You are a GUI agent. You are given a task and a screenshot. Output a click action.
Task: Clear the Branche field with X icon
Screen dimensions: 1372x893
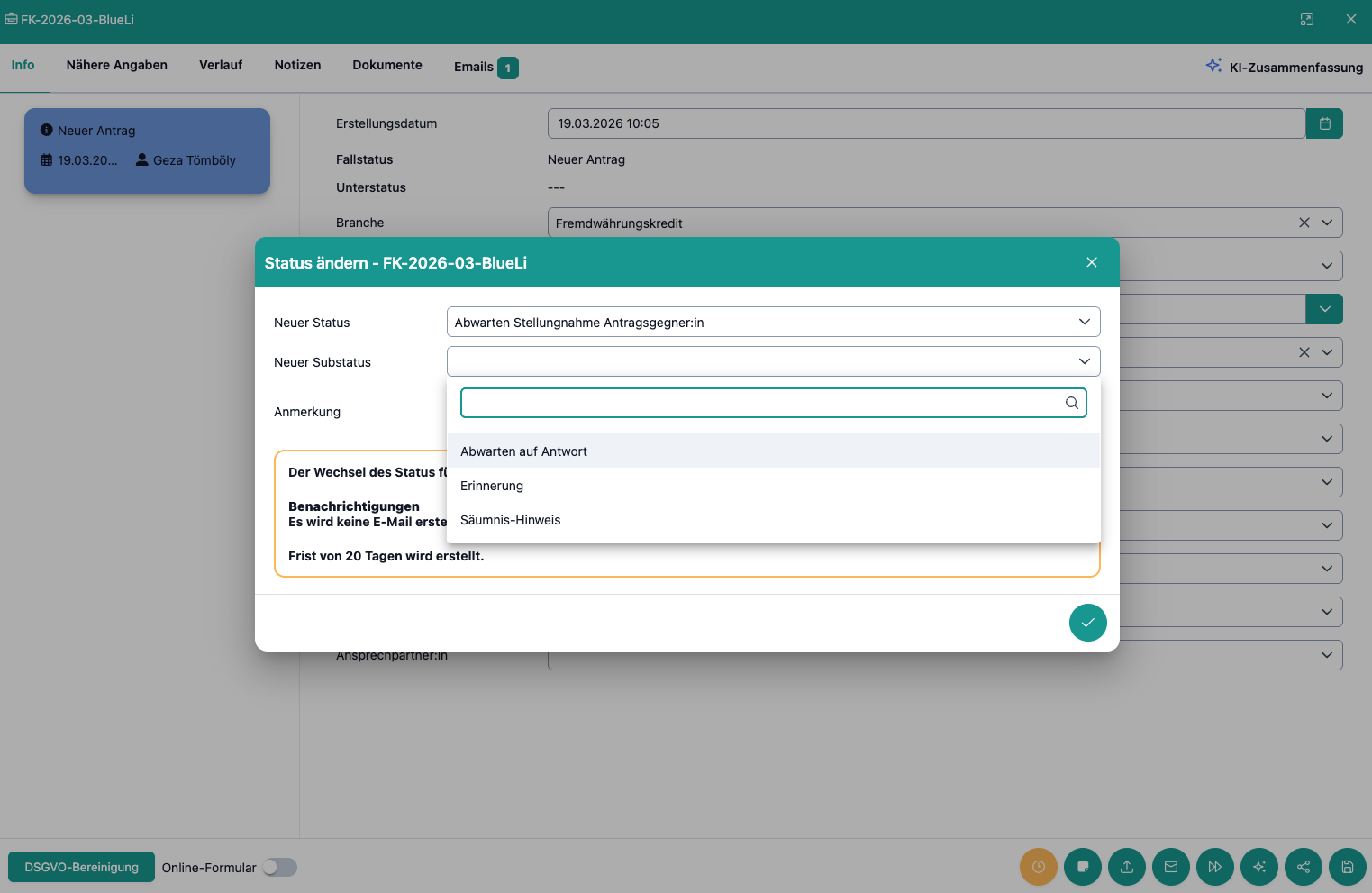click(x=1304, y=223)
